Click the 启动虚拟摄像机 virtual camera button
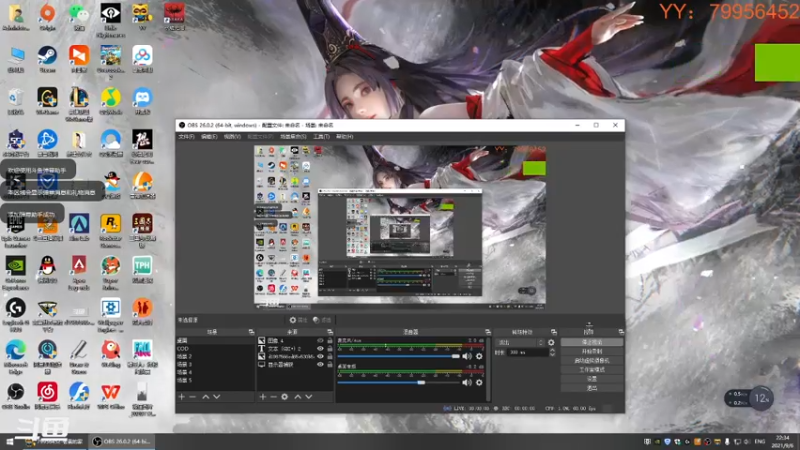This screenshot has width=800, height=450. [592, 361]
